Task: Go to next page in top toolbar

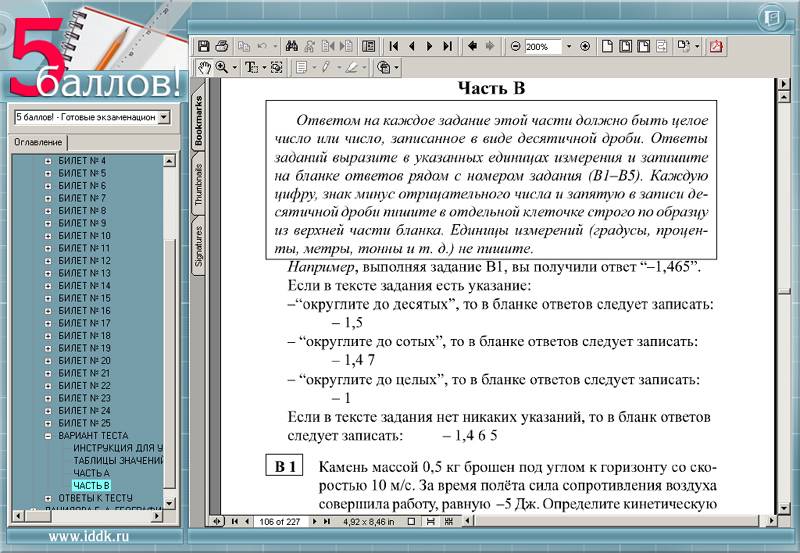Action: point(430,46)
